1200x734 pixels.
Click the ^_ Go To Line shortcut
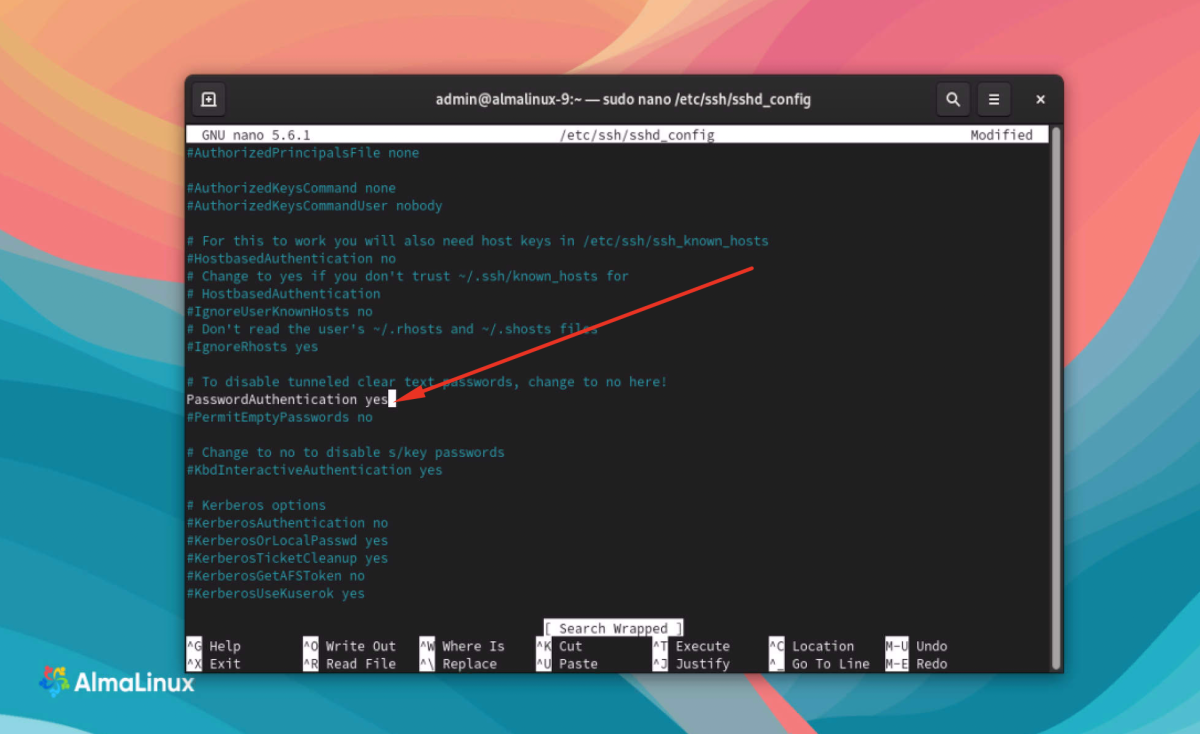(819, 664)
